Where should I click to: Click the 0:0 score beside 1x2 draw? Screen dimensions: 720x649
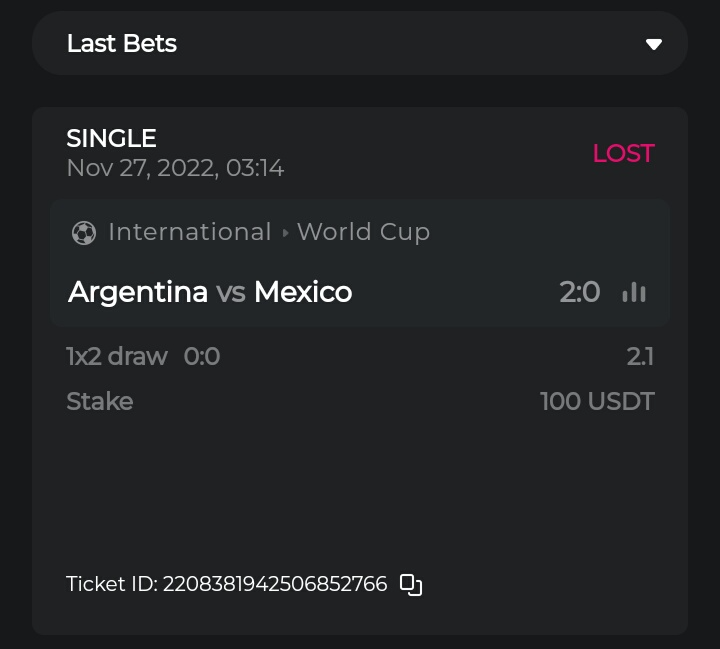(x=202, y=357)
